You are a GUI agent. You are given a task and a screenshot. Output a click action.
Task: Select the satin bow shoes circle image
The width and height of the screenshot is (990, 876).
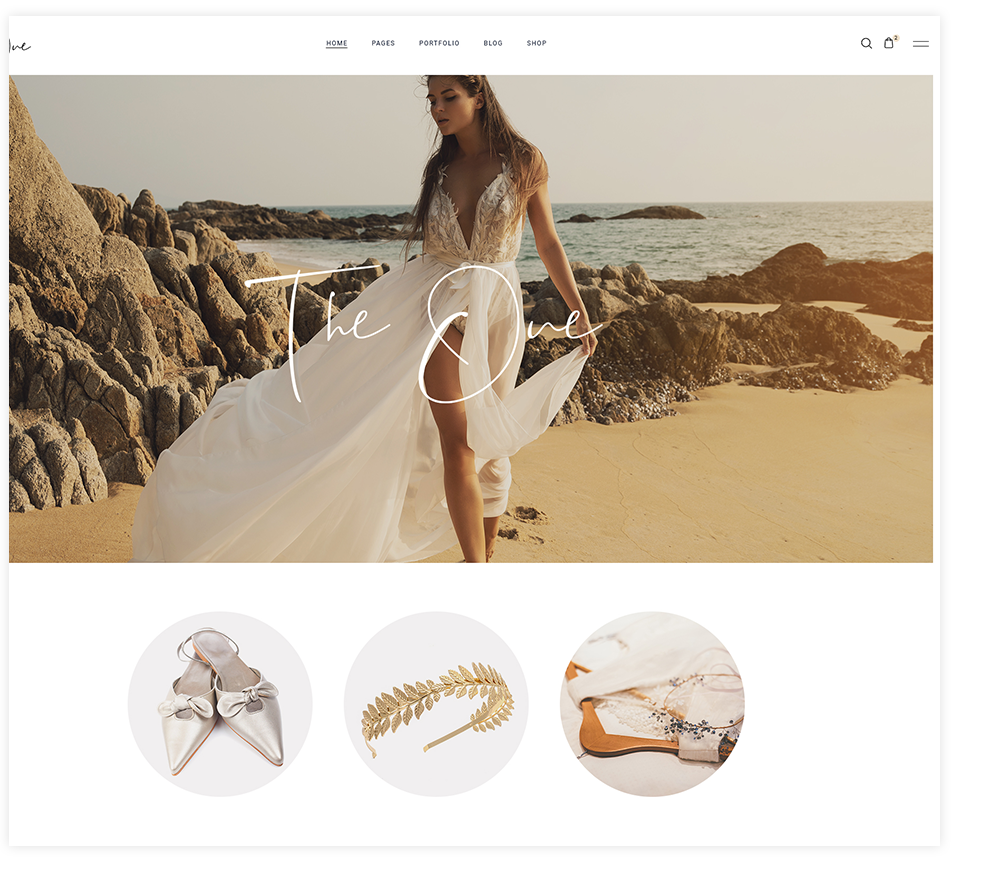click(x=220, y=704)
